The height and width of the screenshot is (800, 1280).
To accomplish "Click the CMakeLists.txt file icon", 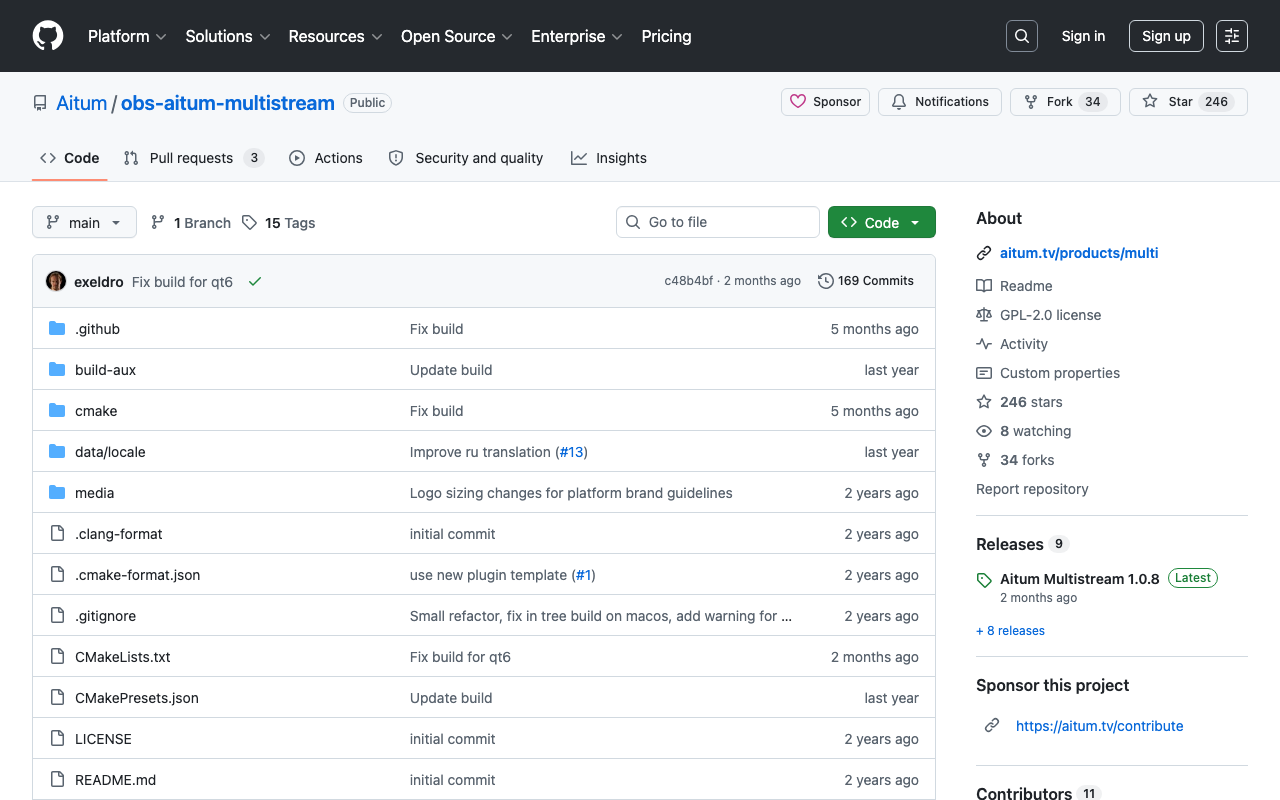I will click(57, 657).
